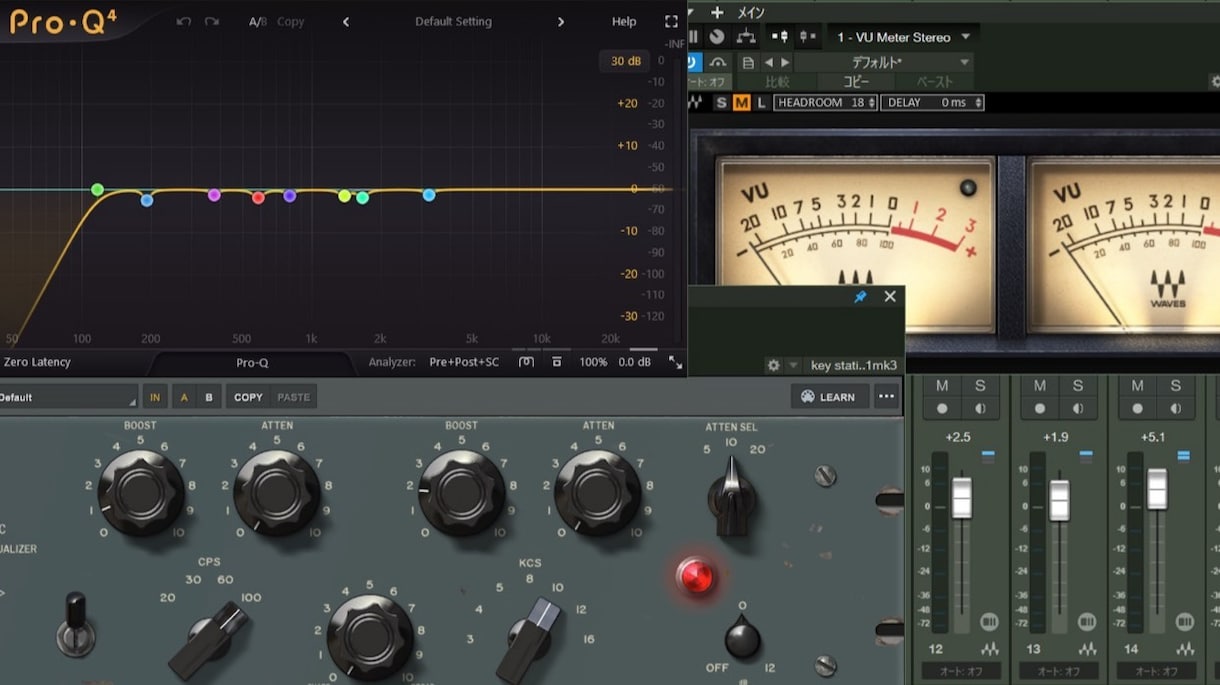Screen dimensions: 1220x685
Task: Click the Pro-Q output options icon left of 100%
Action: (x=557, y=362)
